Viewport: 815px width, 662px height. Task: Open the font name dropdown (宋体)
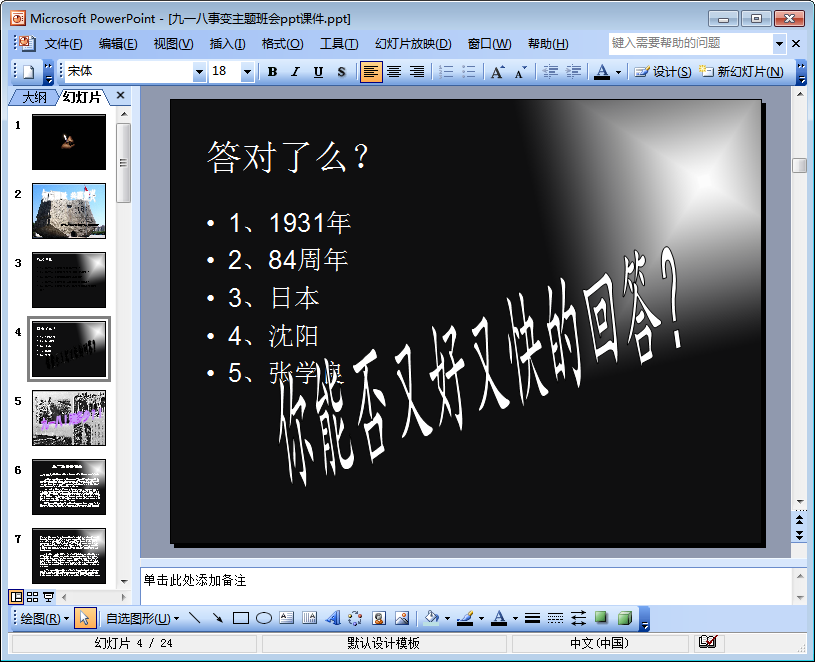click(x=199, y=72)
